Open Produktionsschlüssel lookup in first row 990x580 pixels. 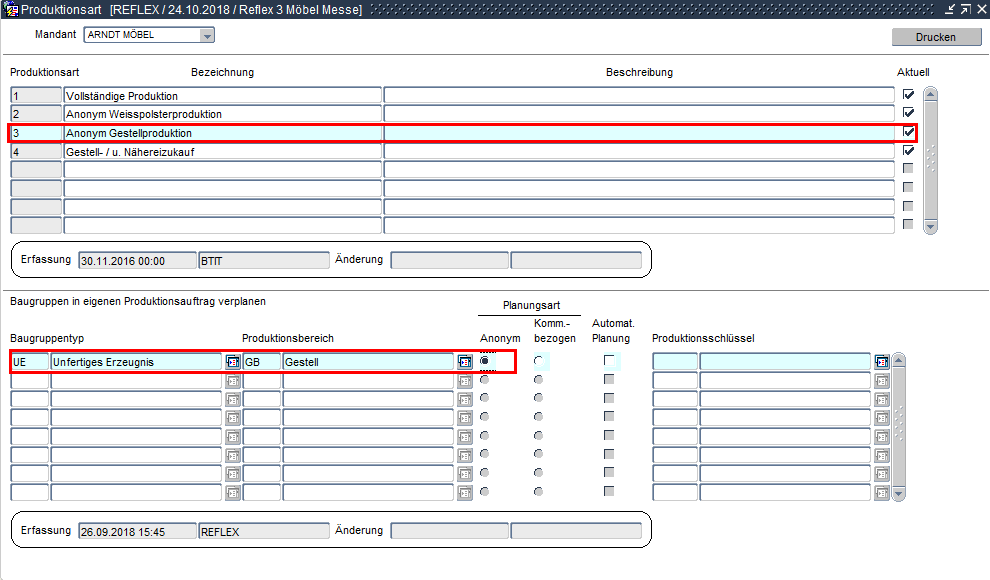881,361
